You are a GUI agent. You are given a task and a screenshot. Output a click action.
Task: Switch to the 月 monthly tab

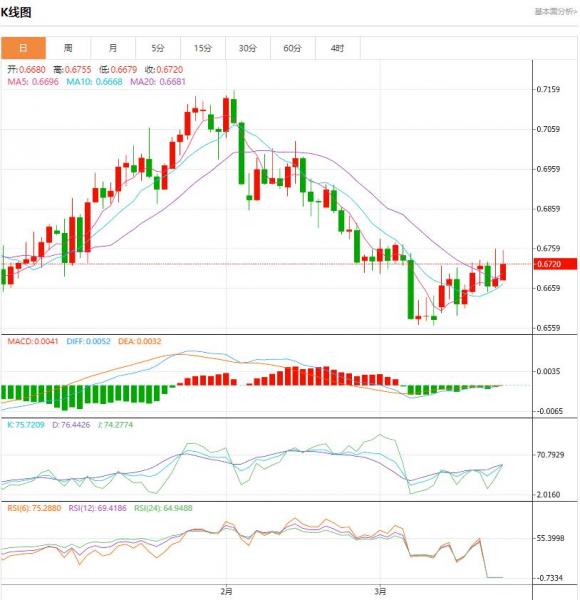click(113, 48)
